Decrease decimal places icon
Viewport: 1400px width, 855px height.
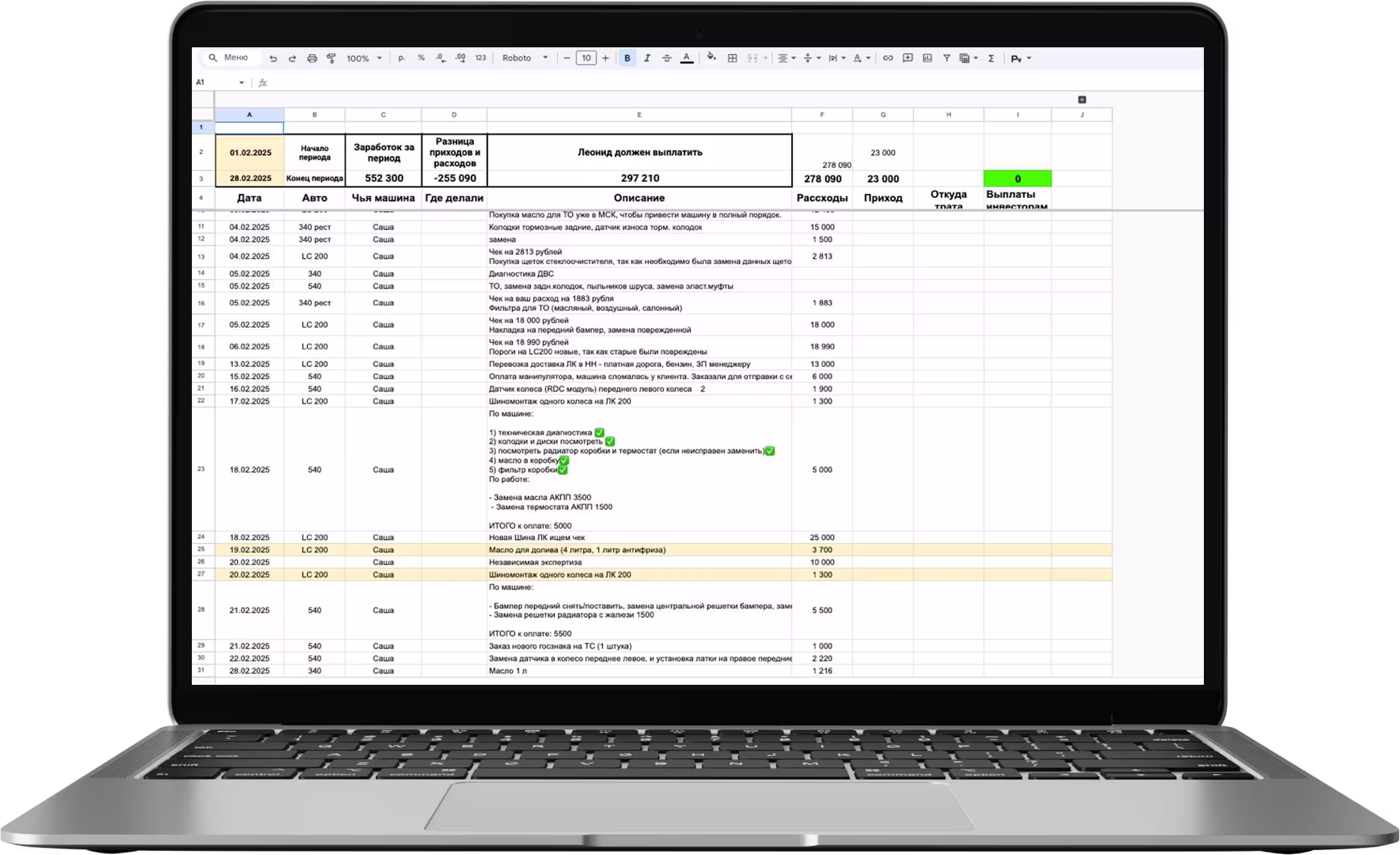[440, 58]
